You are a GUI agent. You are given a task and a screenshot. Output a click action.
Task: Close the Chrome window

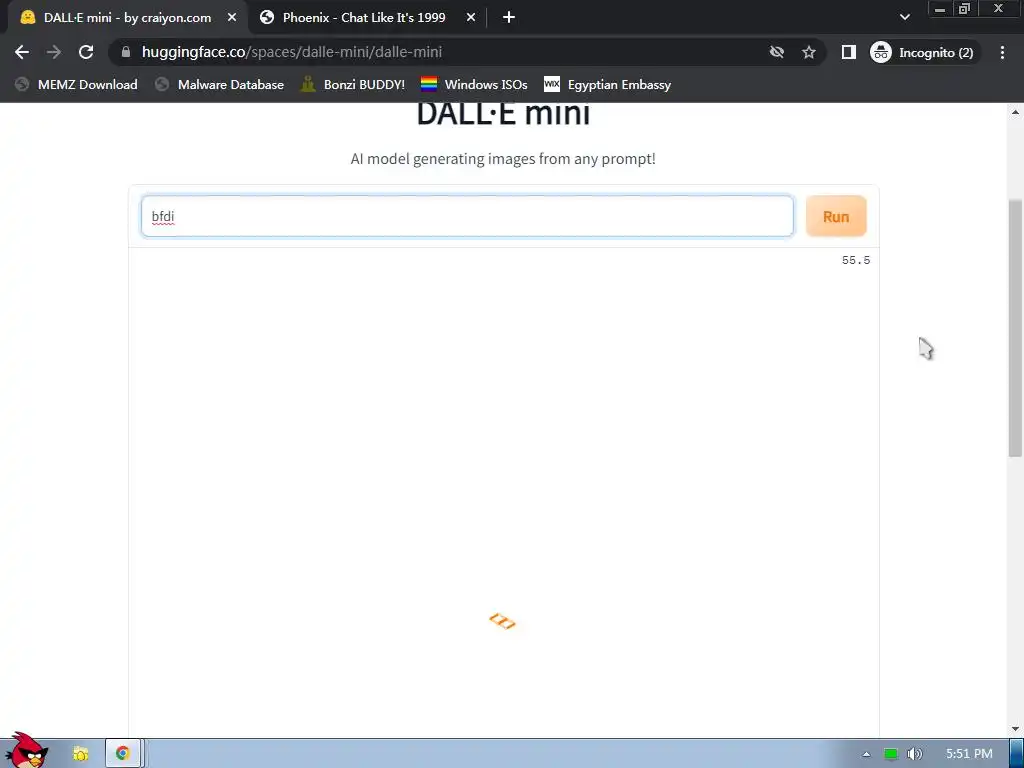tap(999, 8)
